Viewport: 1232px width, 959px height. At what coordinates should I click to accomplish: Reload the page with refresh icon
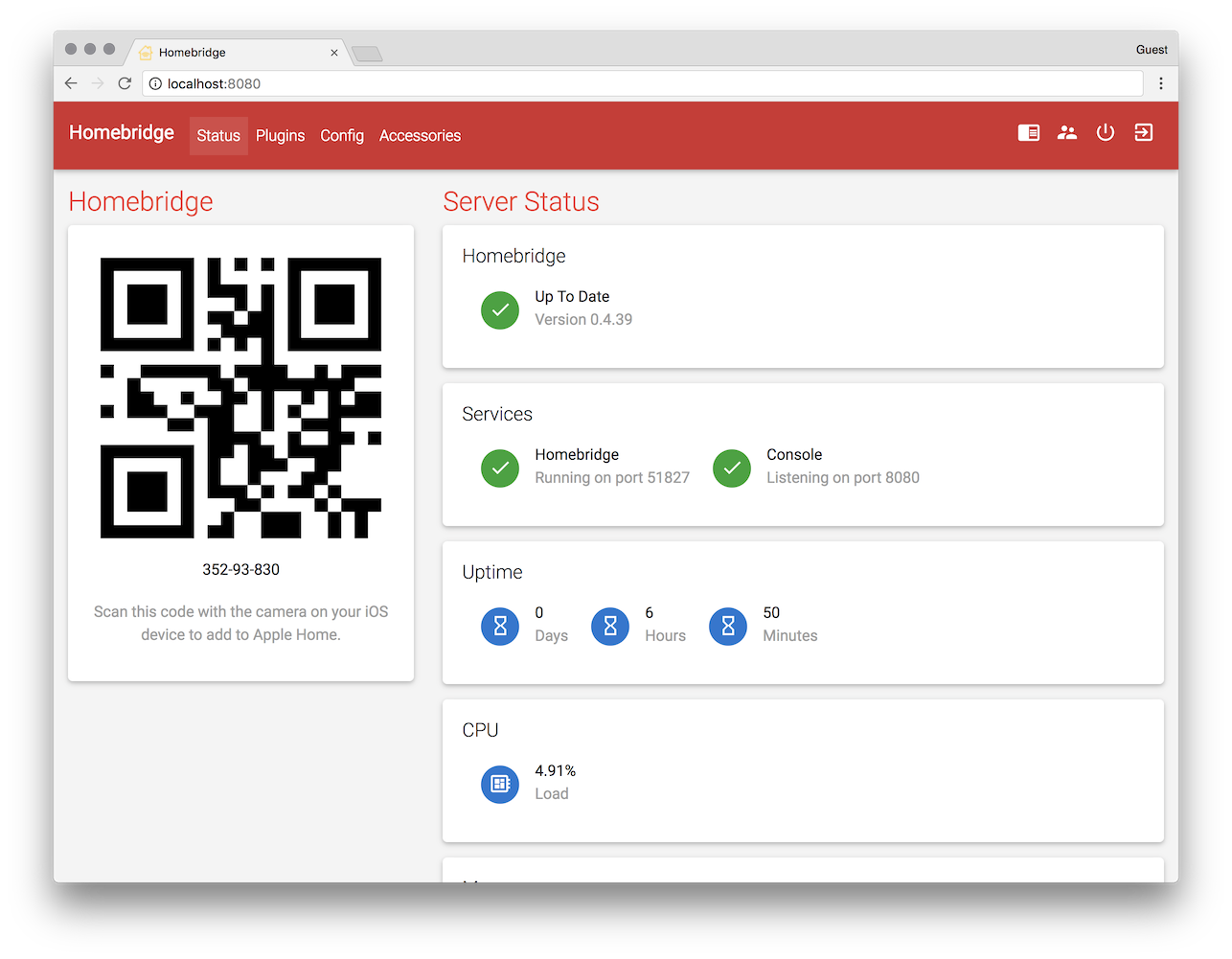[x=125, y=83]
